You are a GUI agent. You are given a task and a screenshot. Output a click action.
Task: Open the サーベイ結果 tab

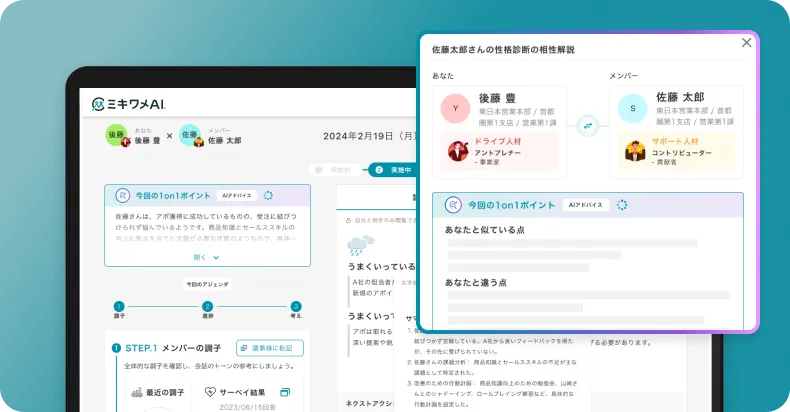(x=235, y=392)
